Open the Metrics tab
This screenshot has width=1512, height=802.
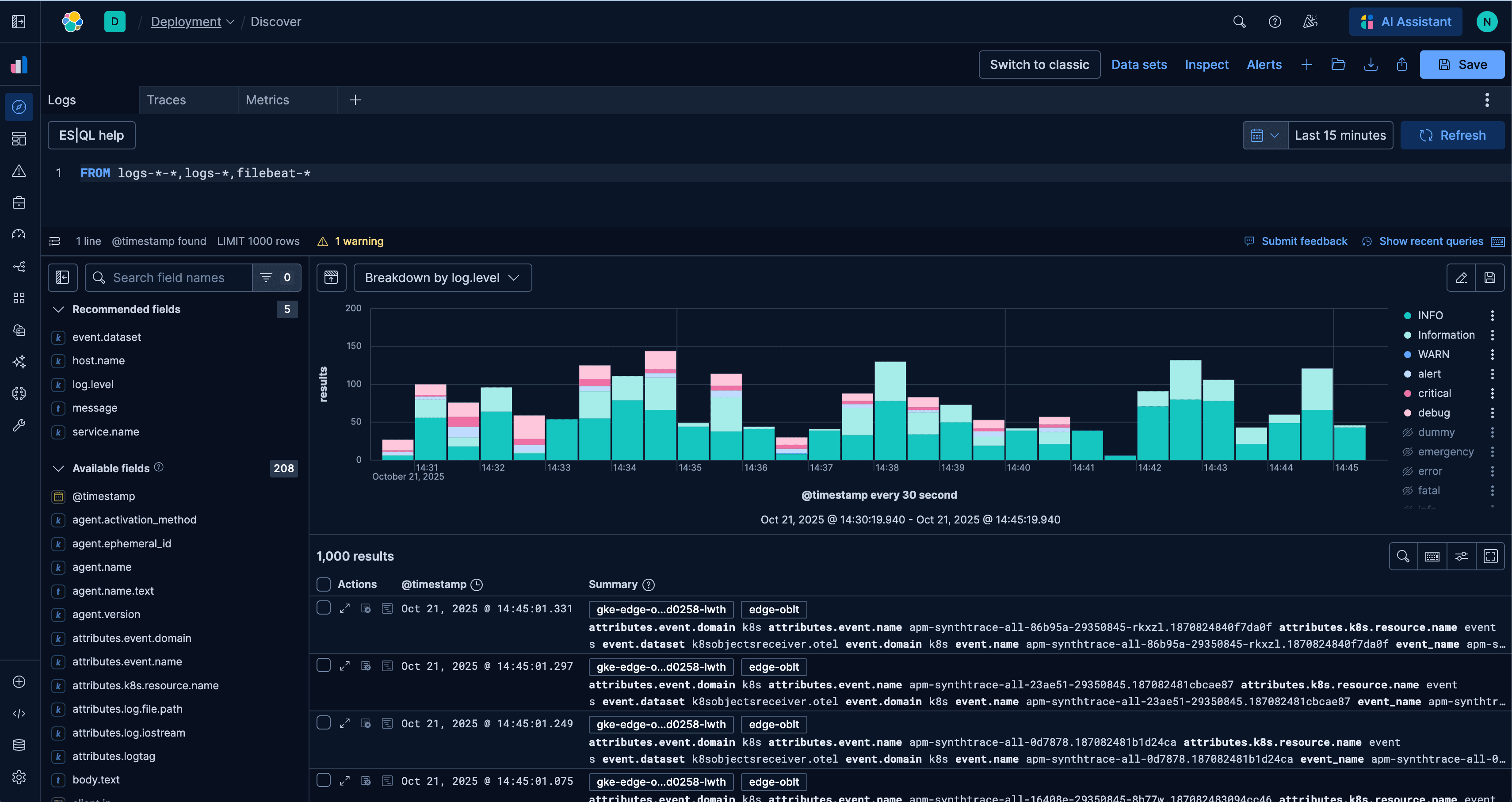267,100
